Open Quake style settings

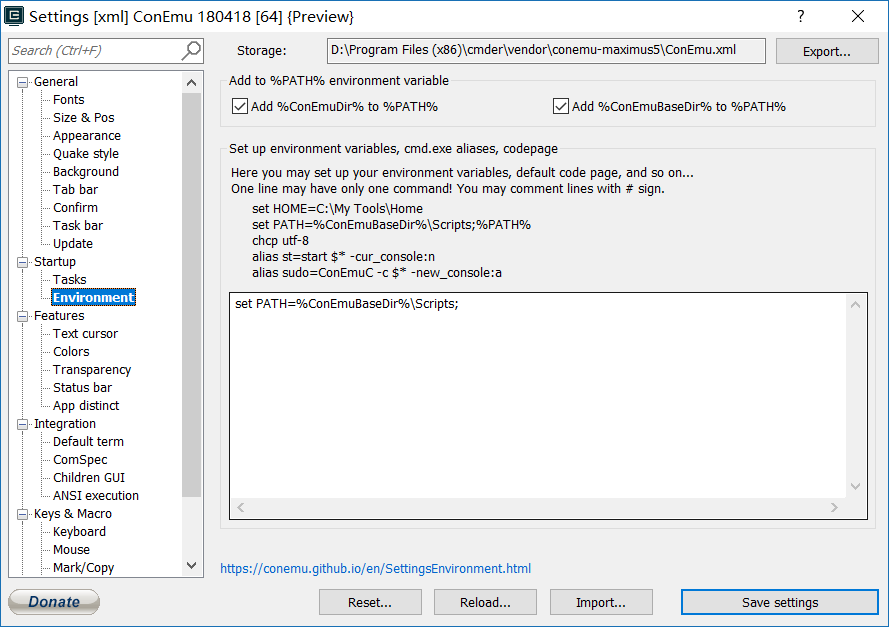[86, 154]
